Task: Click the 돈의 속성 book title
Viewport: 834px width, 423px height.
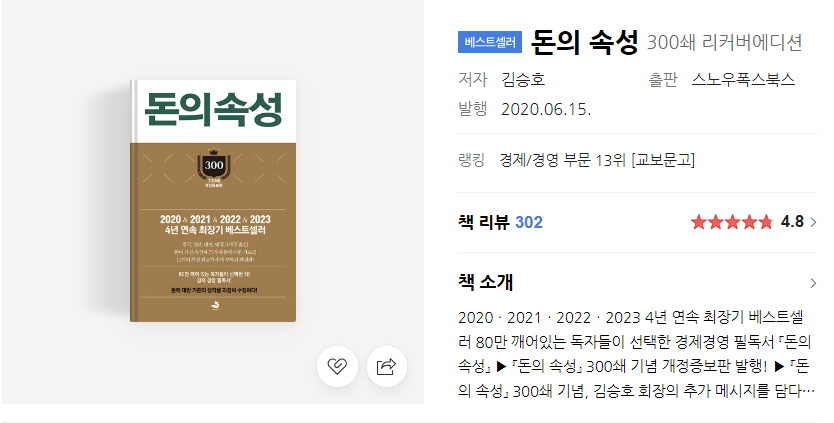Action: point(585,42)
